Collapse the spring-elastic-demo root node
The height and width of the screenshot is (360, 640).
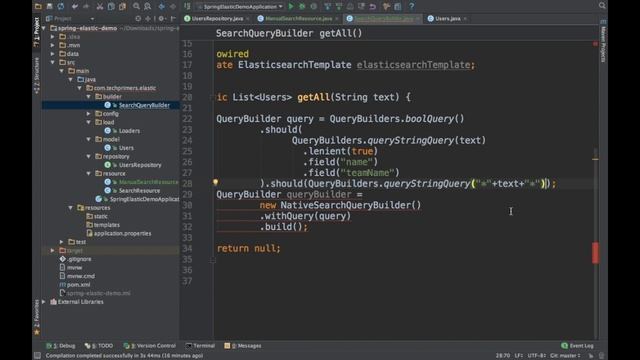pos(44,28)
